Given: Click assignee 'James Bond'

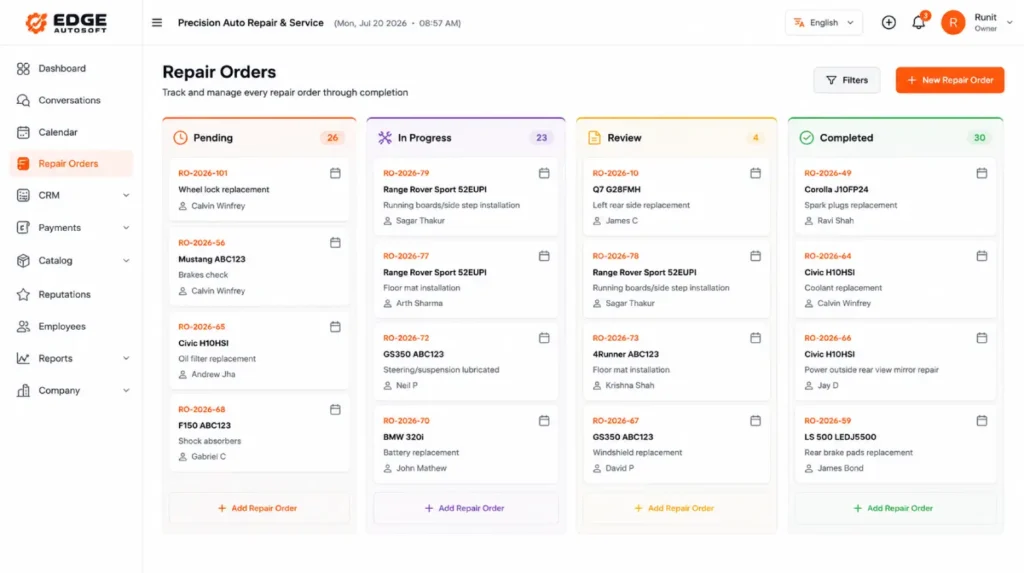Looking at the screenshot, I should pyautogui.click(x=840, y=468).
